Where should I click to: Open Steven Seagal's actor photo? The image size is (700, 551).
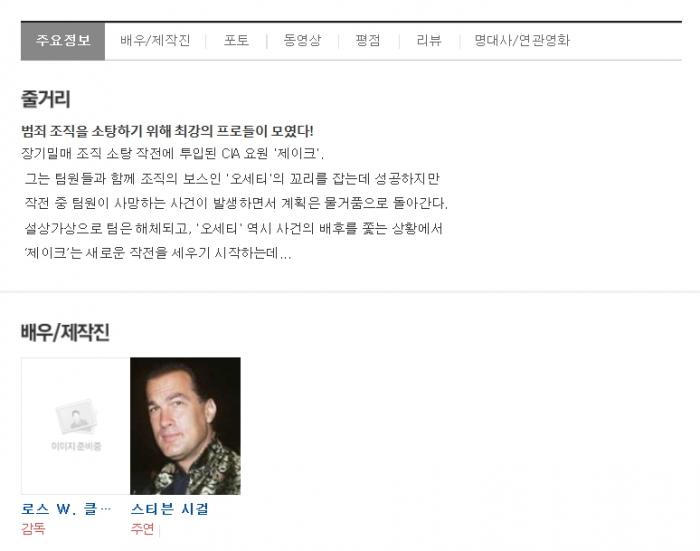(x=185, y=426)
